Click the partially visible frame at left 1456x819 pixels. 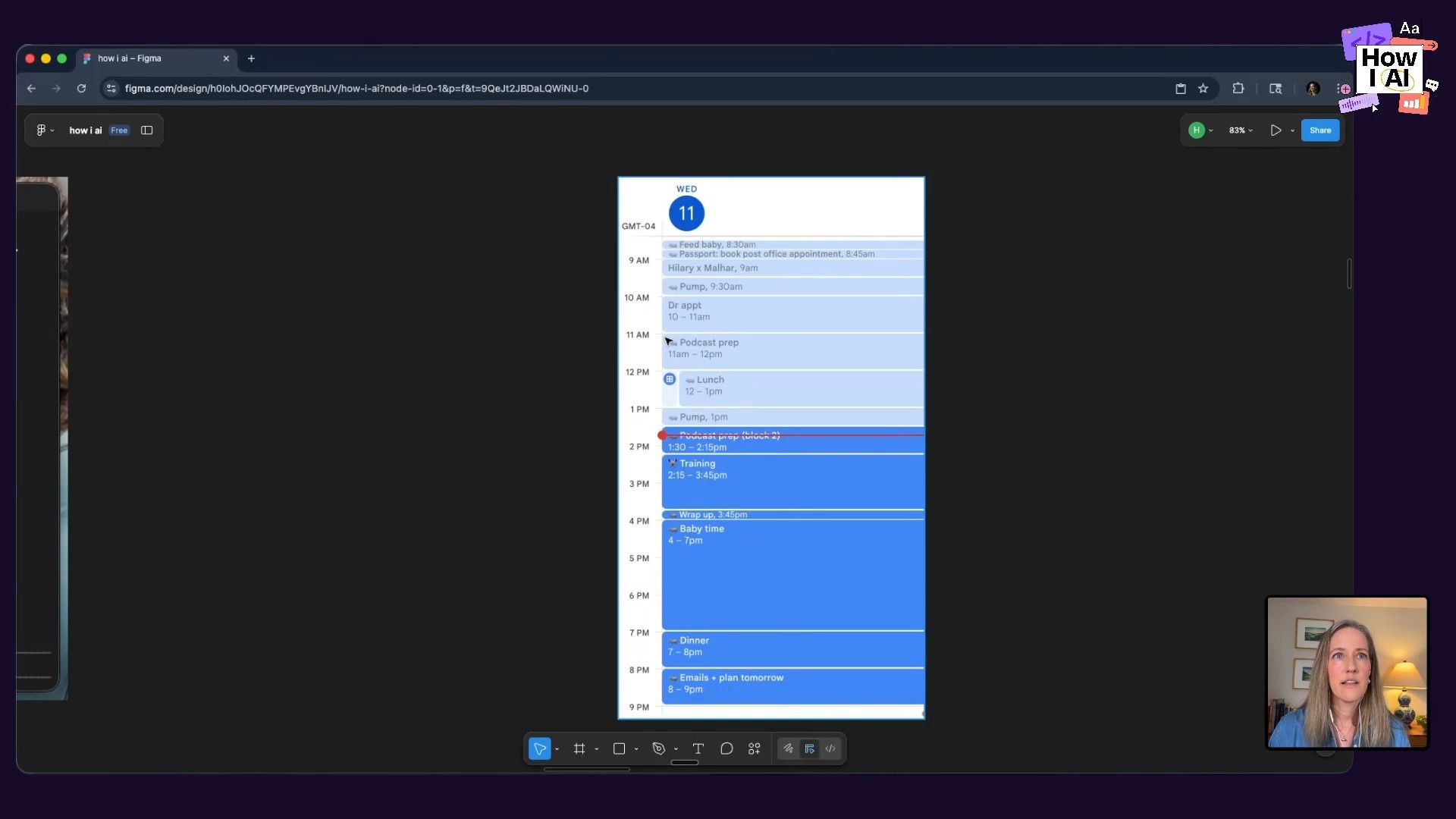tap(42, 438)
